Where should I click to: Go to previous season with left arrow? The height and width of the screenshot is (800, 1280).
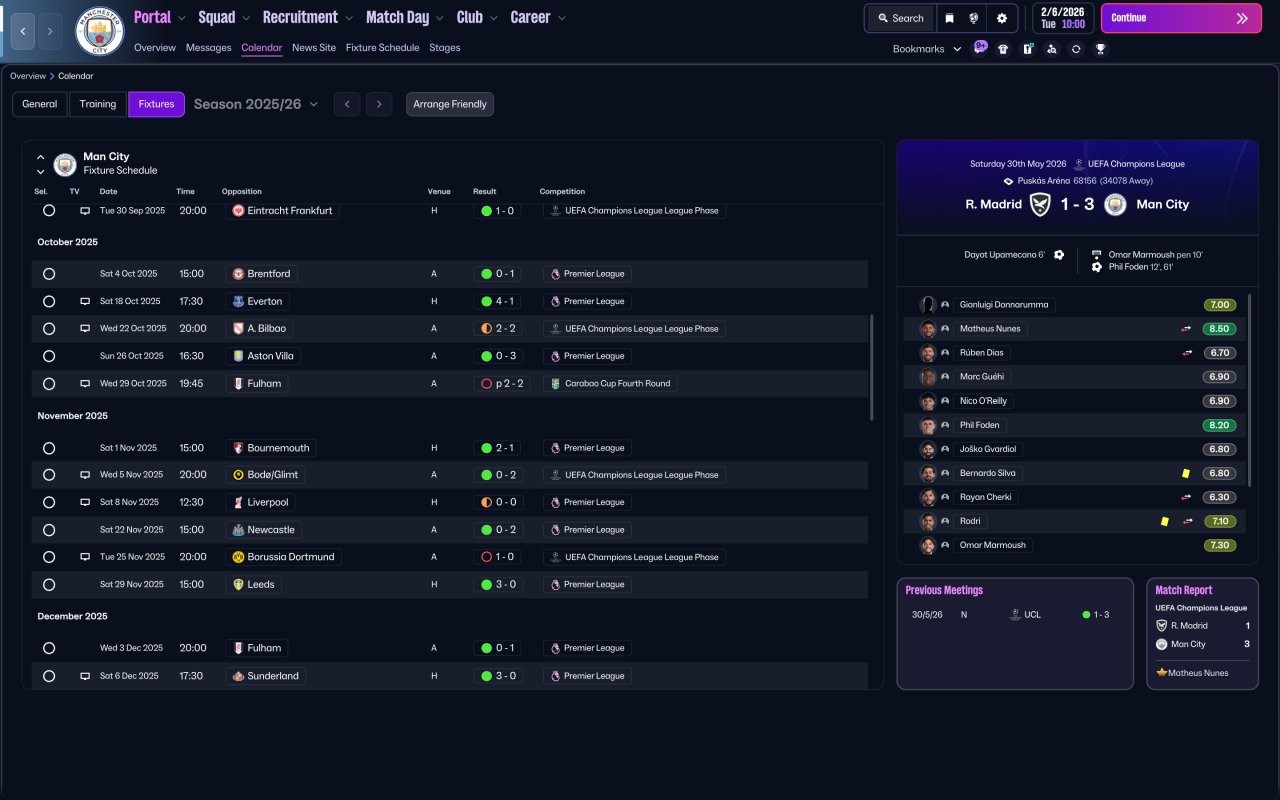pyautogui.click(x=347, y=104)
